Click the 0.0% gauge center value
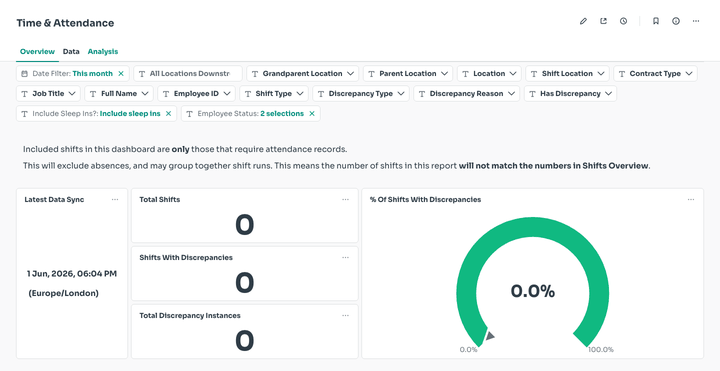This screenshot has width=720, height=371. point(533,291)
